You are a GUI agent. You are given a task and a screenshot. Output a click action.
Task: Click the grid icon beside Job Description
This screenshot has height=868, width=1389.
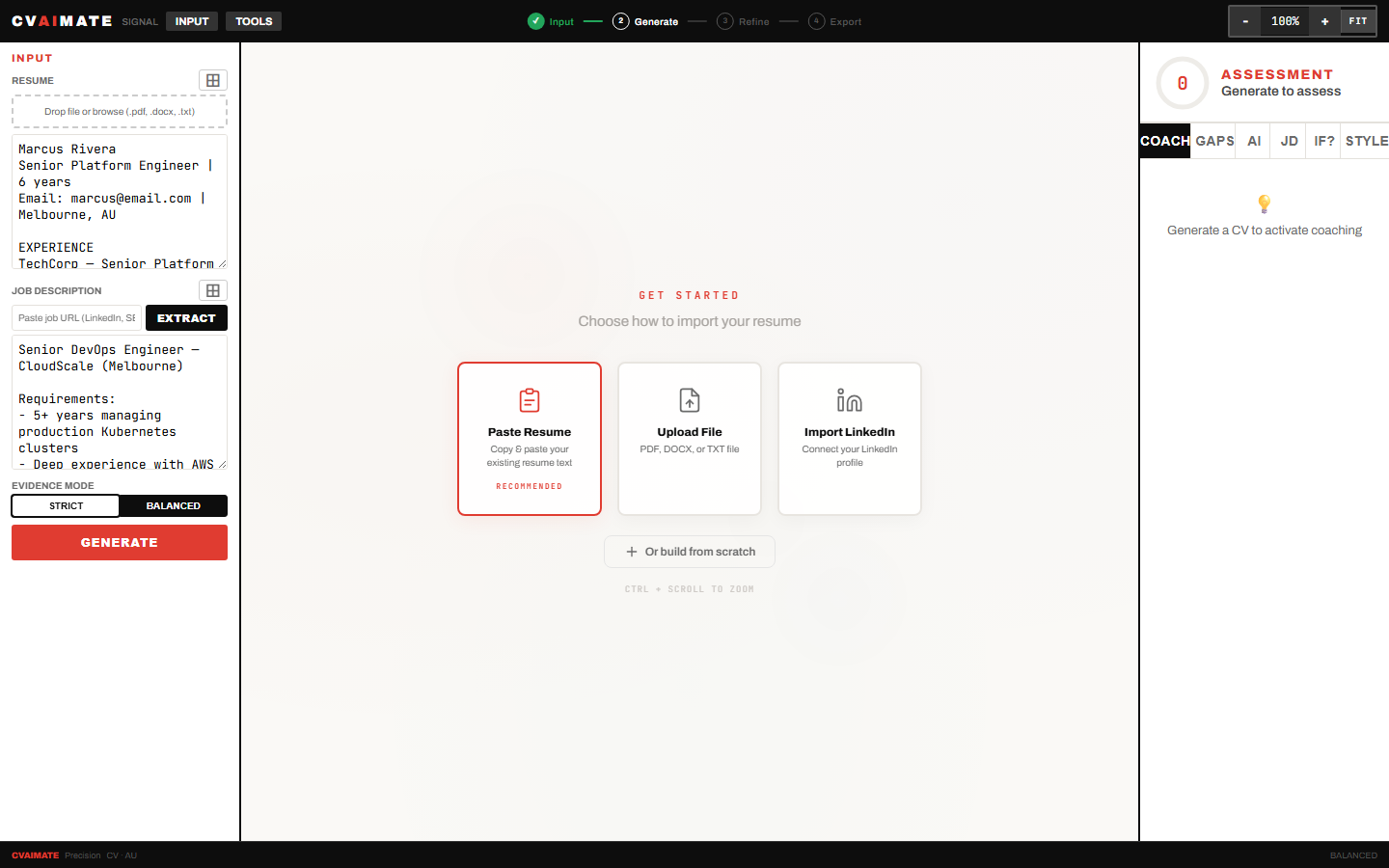coord(213,290)
